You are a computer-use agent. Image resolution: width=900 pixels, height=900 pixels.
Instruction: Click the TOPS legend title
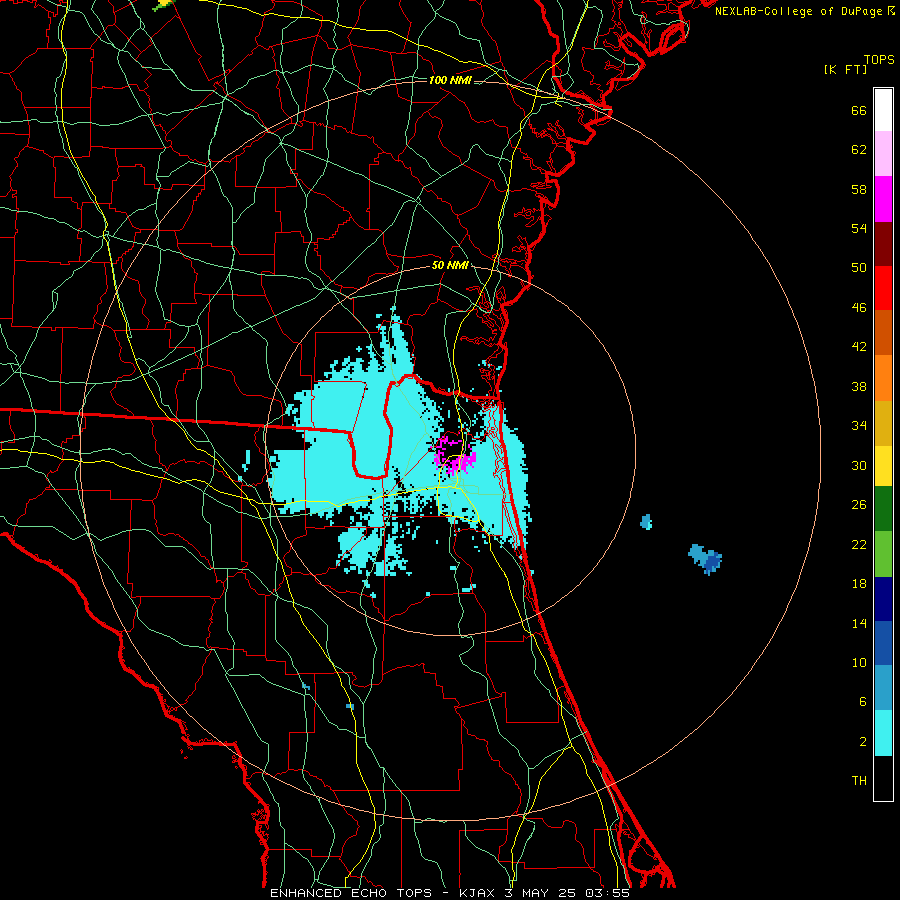[x=879, y=60]
